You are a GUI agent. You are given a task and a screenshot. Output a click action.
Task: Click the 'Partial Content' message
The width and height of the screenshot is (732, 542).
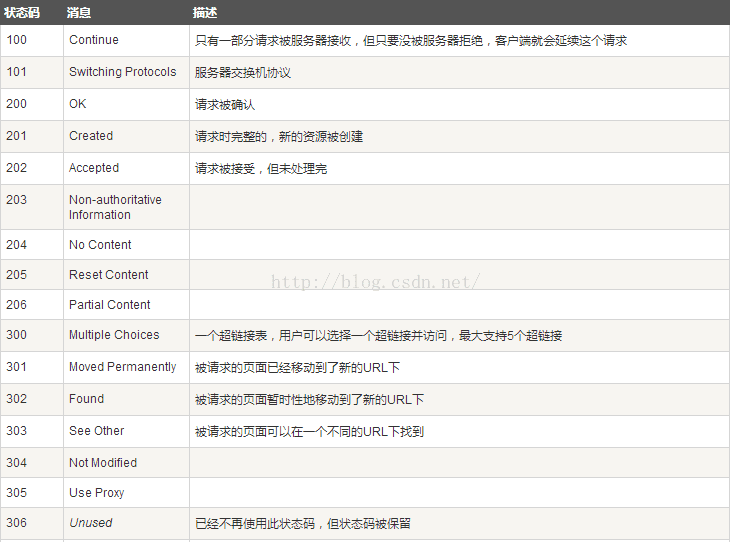click(x=110, y=305)
